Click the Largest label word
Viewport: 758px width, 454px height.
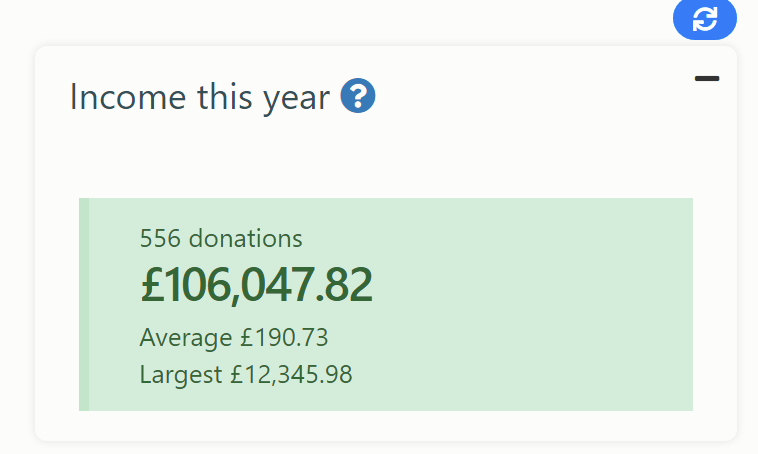tap(181, 375)
